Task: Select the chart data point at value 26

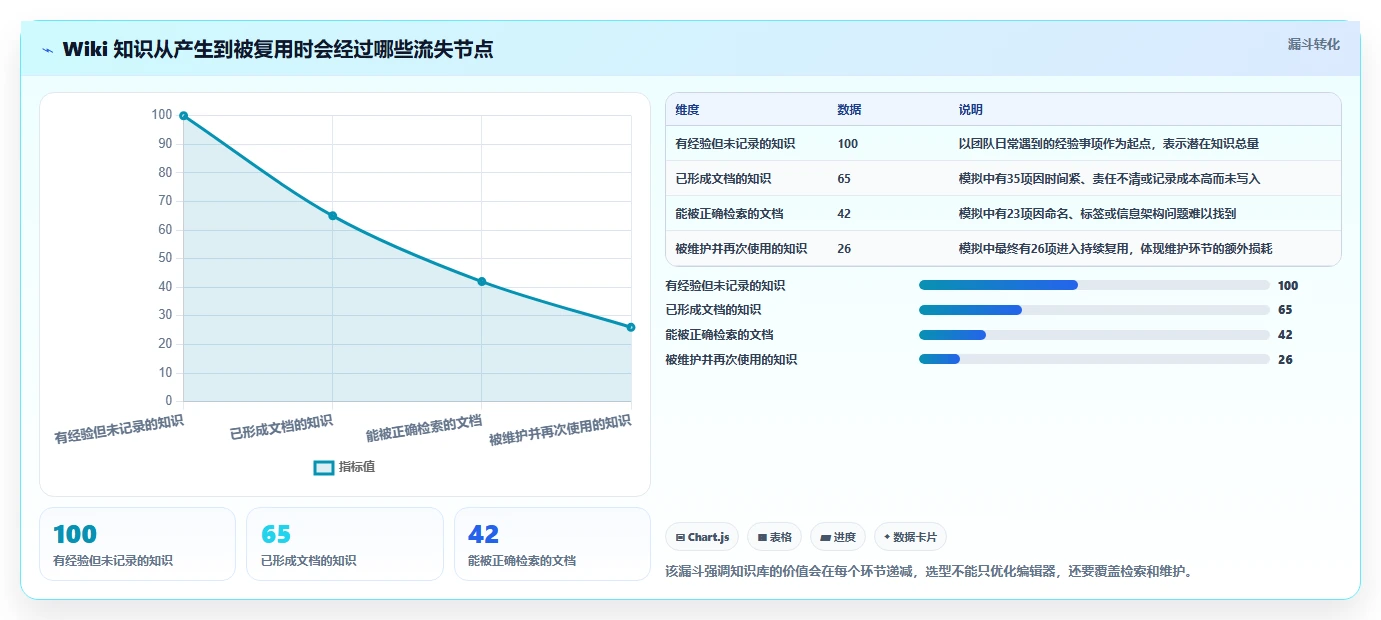Action: (x=630, y=327)
